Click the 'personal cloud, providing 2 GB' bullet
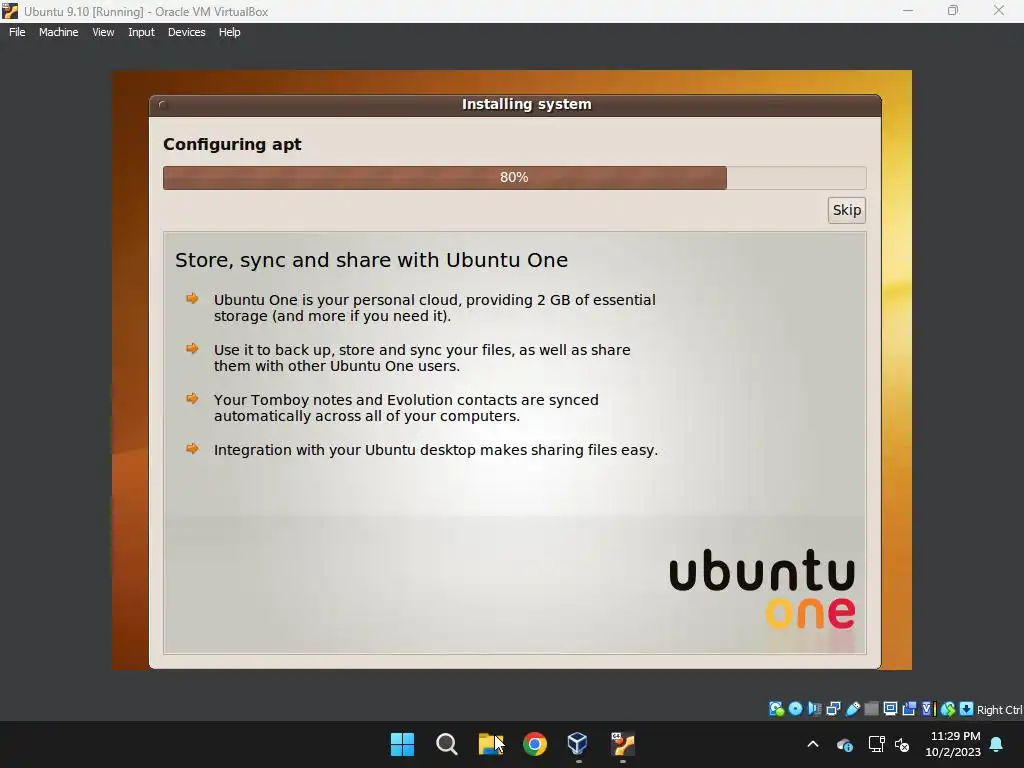 (434, 308)
